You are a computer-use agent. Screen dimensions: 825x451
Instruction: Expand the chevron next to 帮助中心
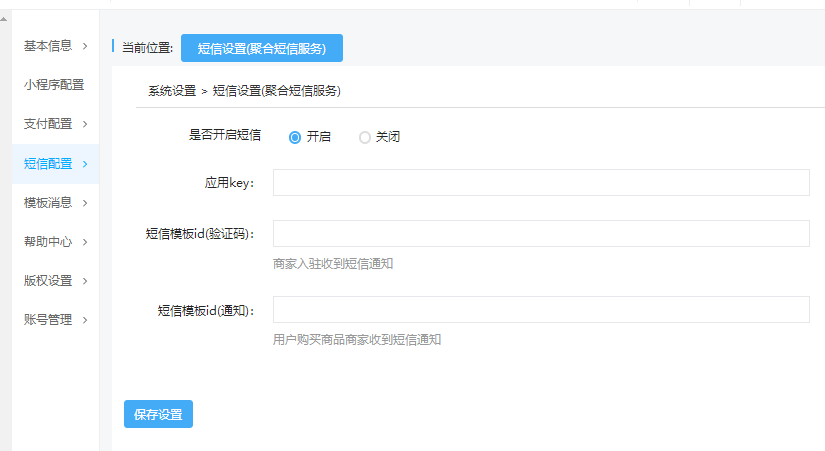point(85,242)
